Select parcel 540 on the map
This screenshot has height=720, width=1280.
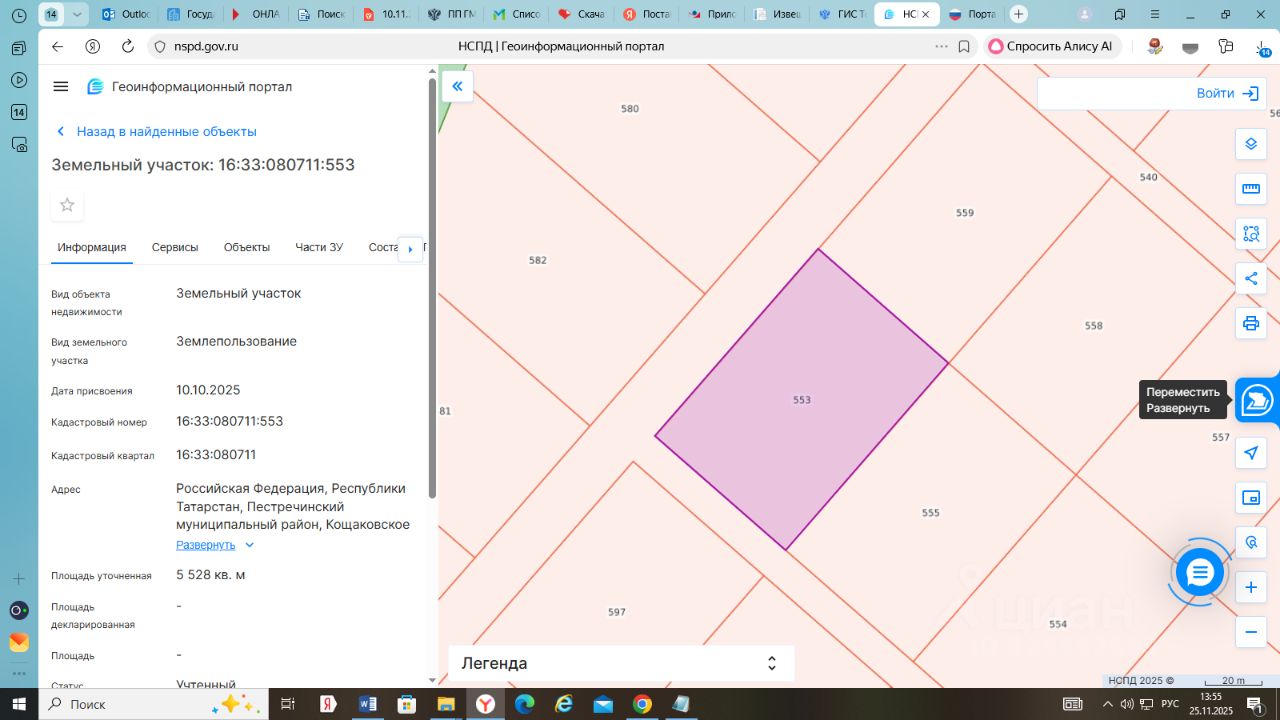coord(1148,177)
